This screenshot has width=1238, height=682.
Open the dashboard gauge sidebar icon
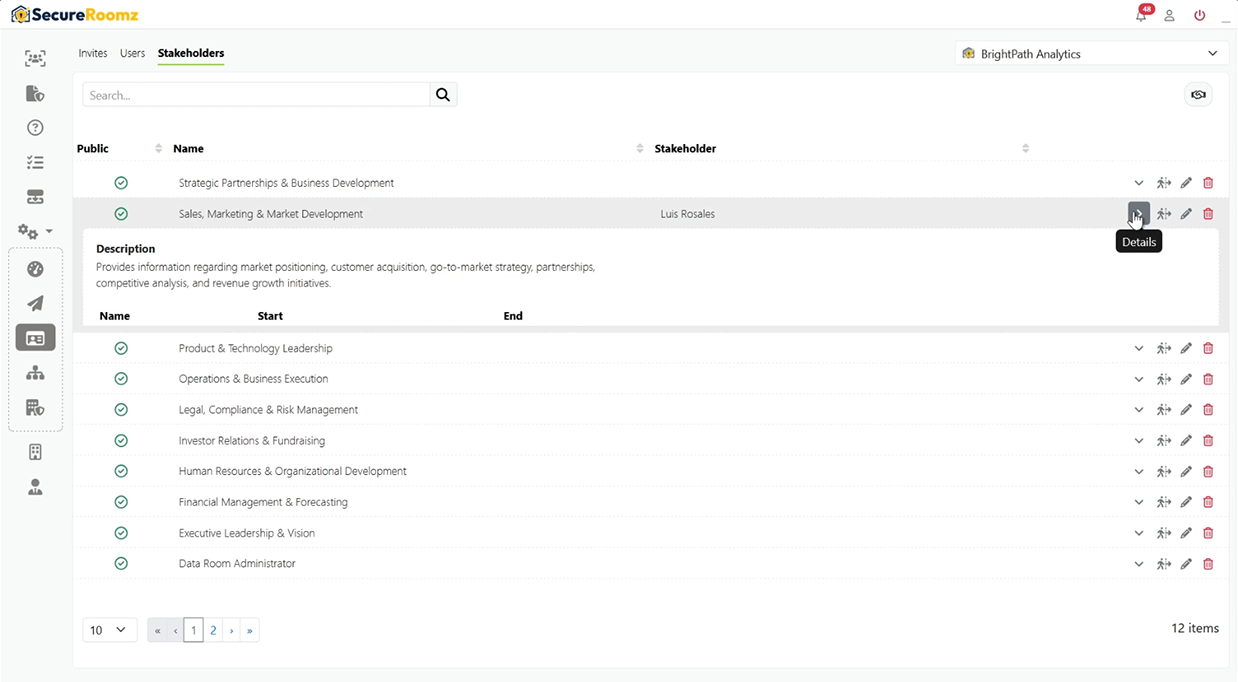(x=35, y=269)
